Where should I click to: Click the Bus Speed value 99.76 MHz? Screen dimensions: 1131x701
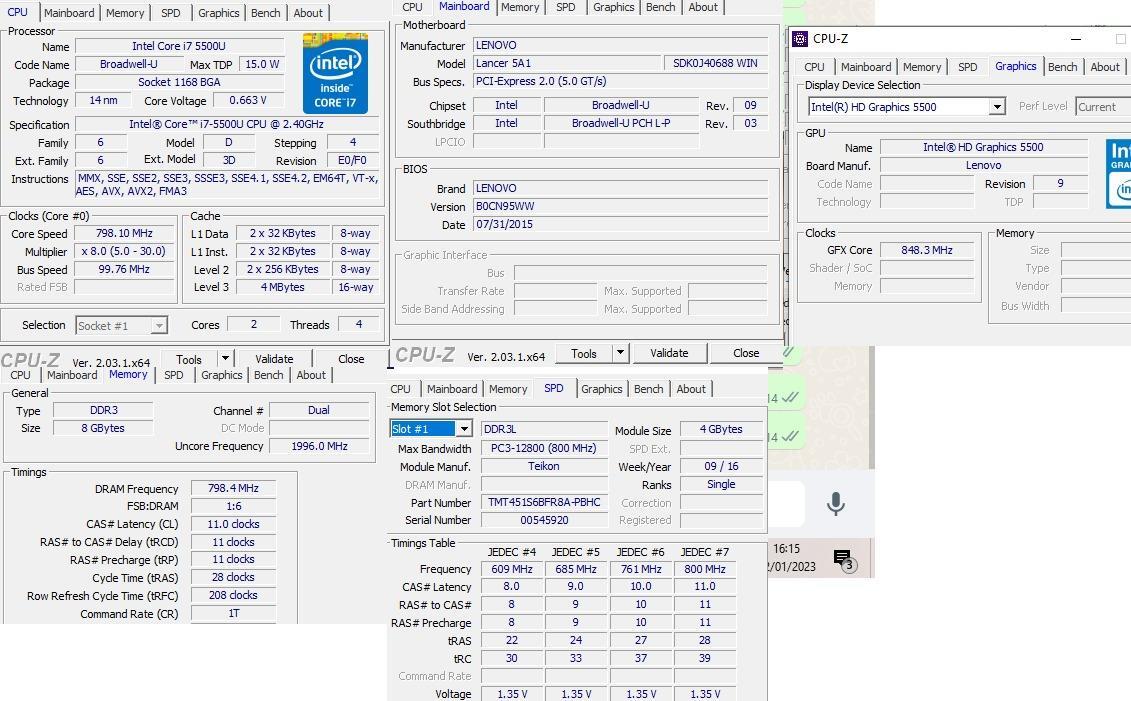click(124, 269)
